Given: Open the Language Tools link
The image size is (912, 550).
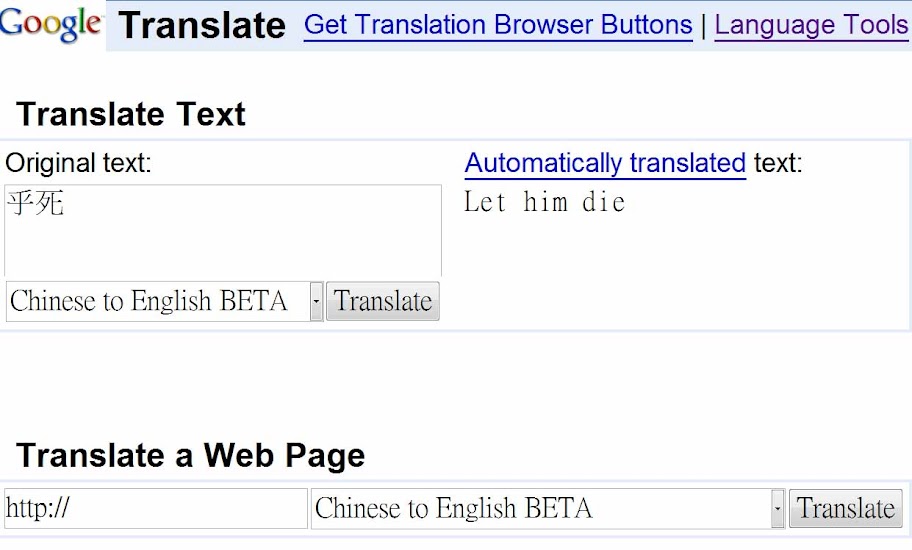Looking at the screenshot, I should pos(811,25).
